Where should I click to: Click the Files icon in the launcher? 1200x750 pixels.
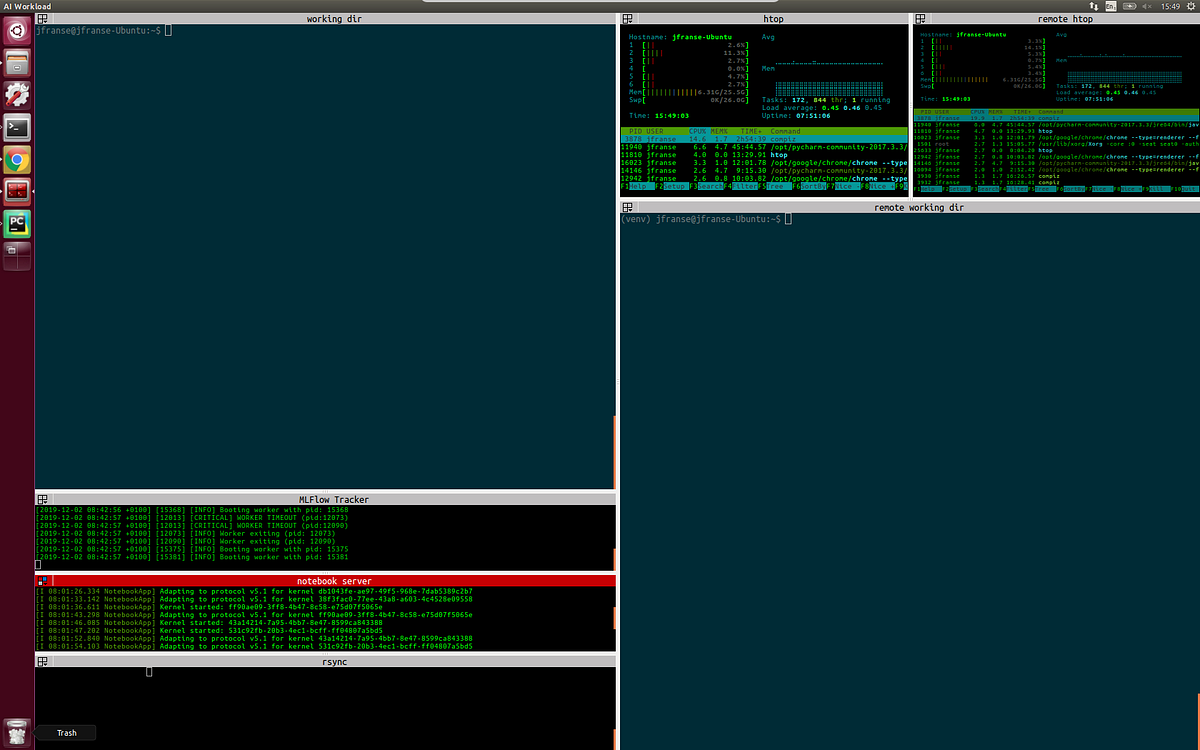pyautogui.click(x=15, y=62)
